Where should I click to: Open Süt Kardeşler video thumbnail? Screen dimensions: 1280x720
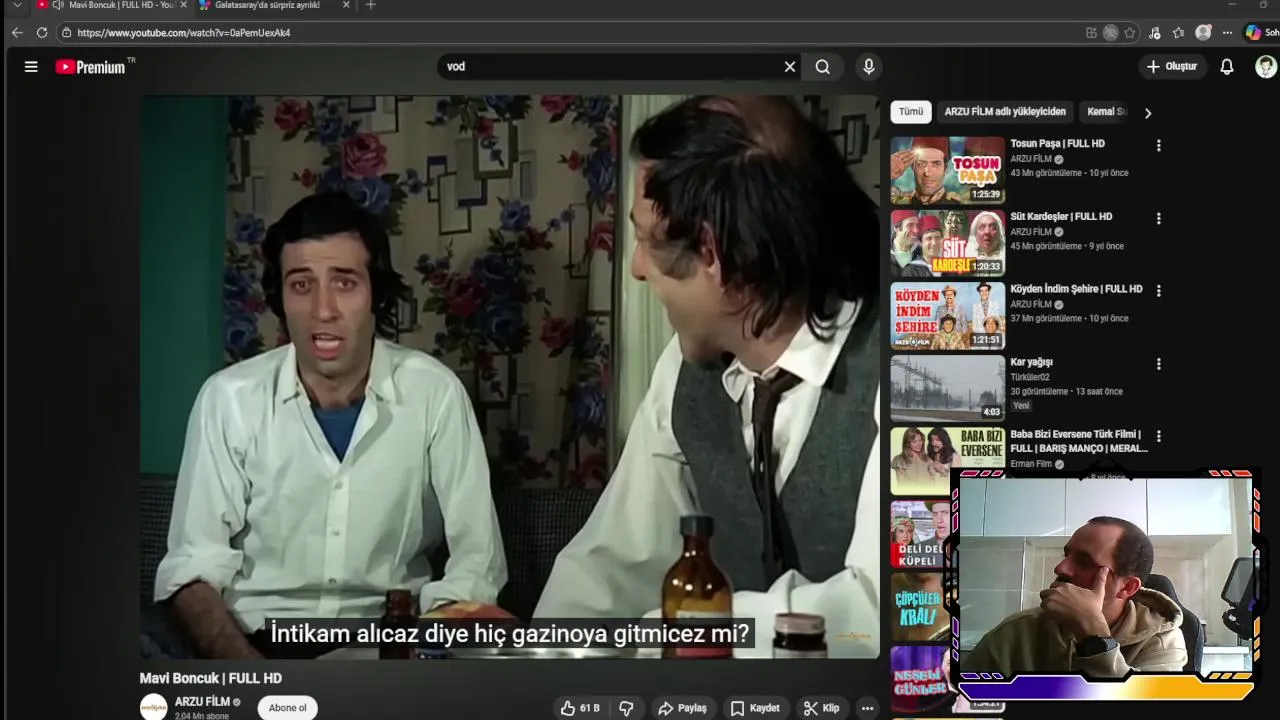click(x=948, y=243)
